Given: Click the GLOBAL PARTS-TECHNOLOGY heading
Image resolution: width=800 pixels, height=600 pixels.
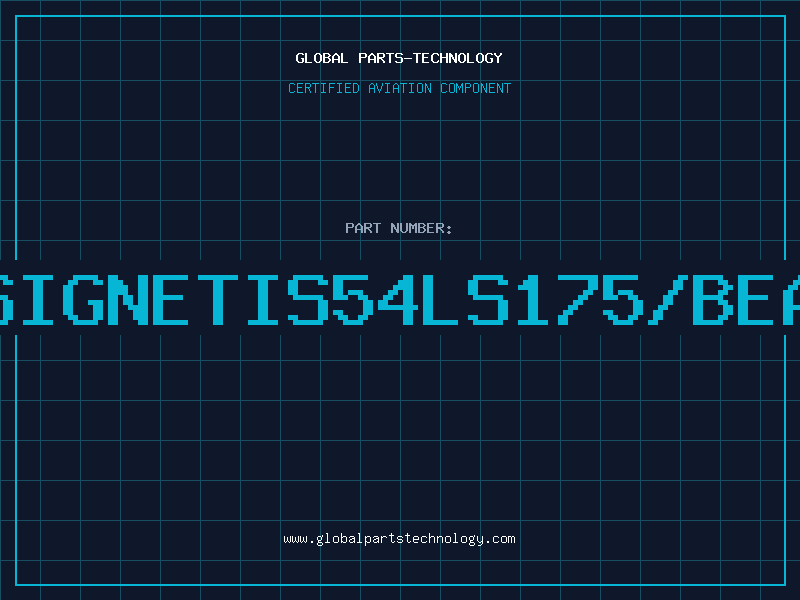Looking at the screenshot, I should pyautogui.click(x=399, y=58).
